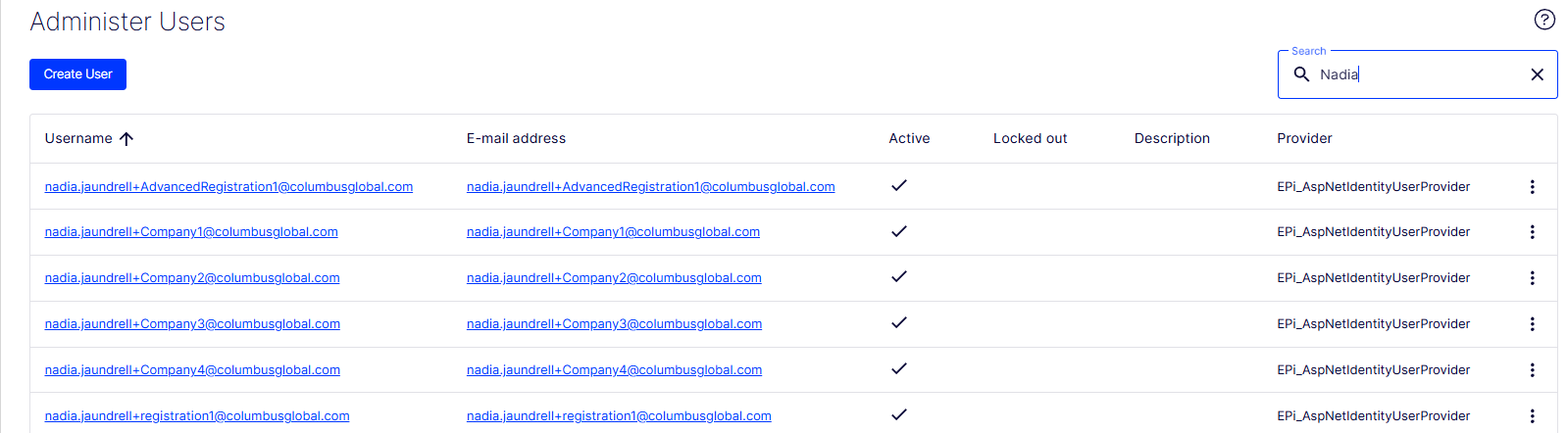Open three-dot menu for Company2 user

point(1532,278)
